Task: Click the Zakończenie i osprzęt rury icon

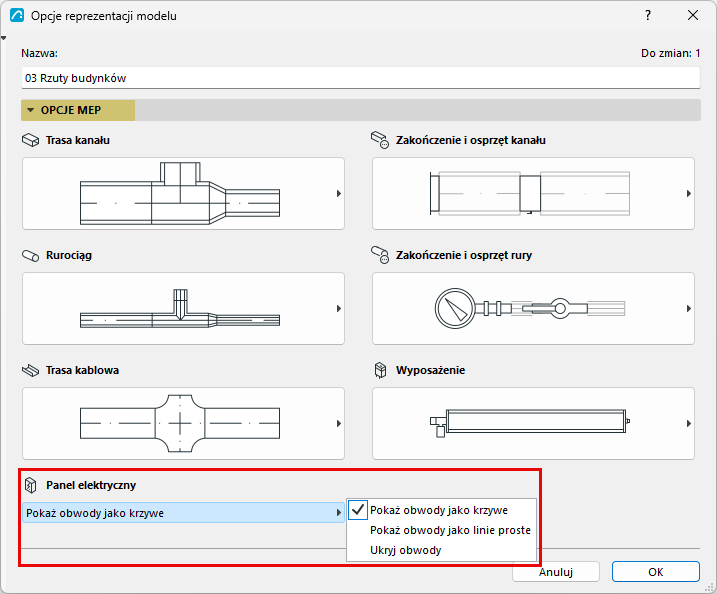Action: click(x=380, y=255)
